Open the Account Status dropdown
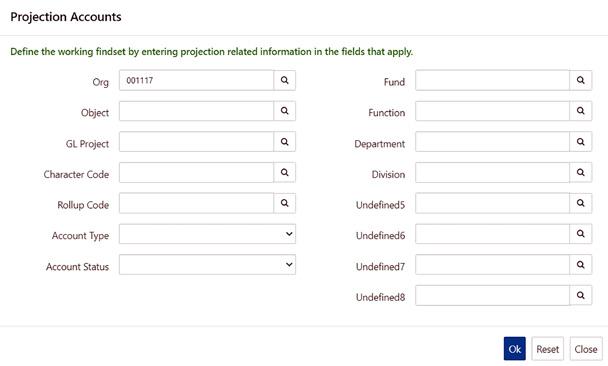608x366 pixels. click(207, 264)
